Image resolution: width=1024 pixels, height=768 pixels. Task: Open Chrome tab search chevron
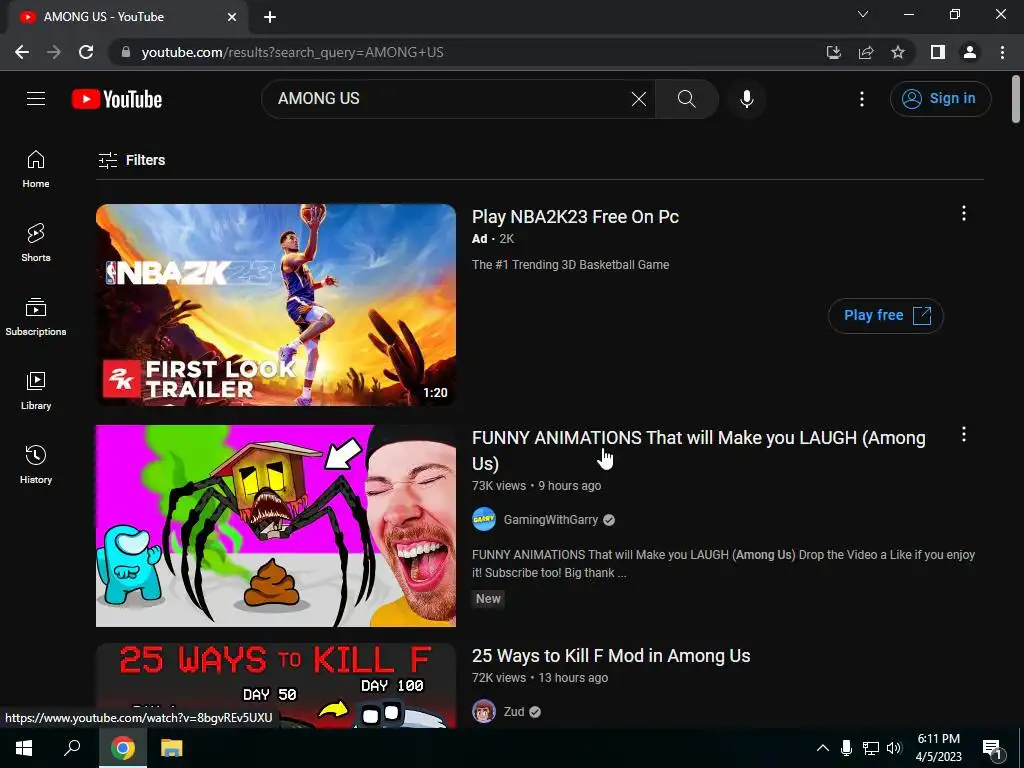(863, 14)
